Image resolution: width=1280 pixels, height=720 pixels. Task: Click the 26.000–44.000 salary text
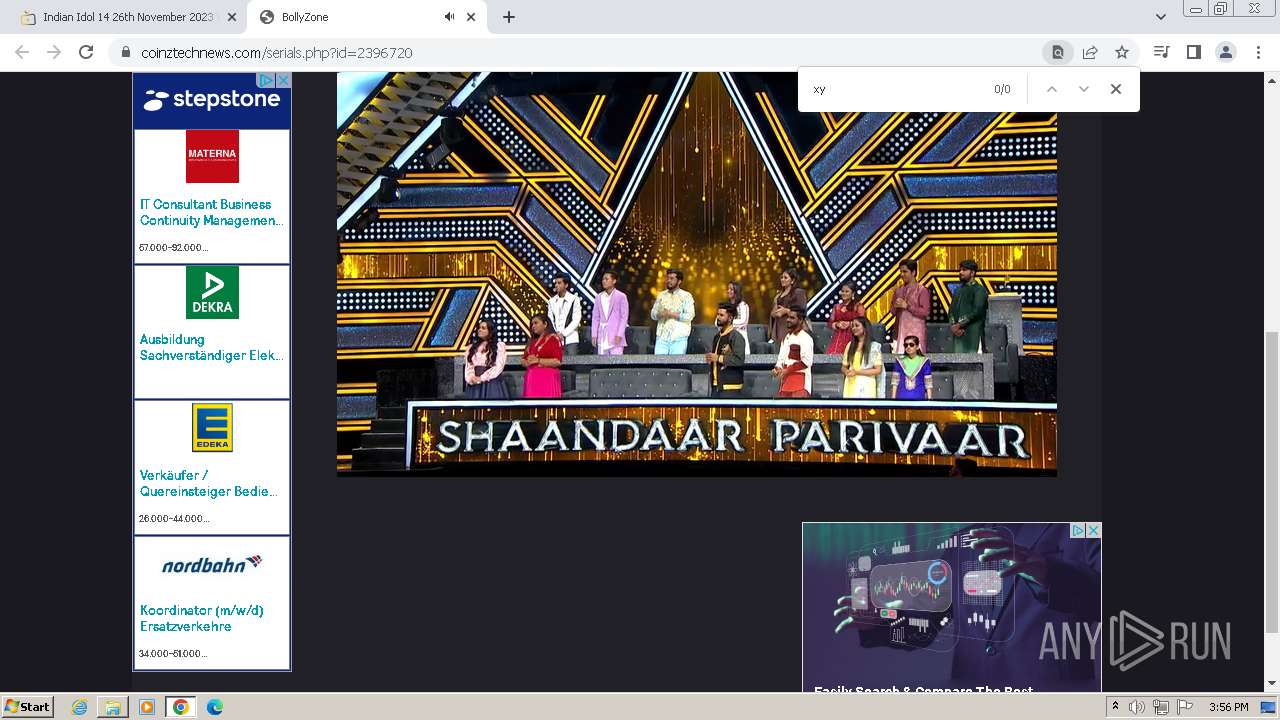tap(174, 518)
